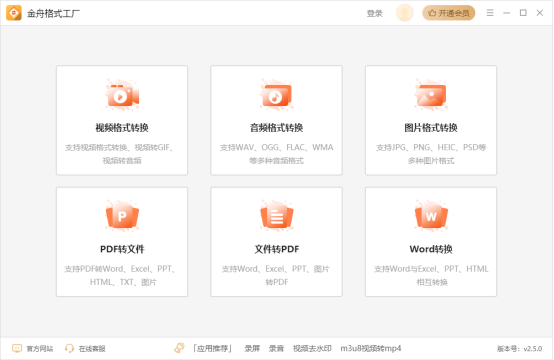Open the image format conversion icon
This screenshot has height=360, width=554.
click(431, 95)
